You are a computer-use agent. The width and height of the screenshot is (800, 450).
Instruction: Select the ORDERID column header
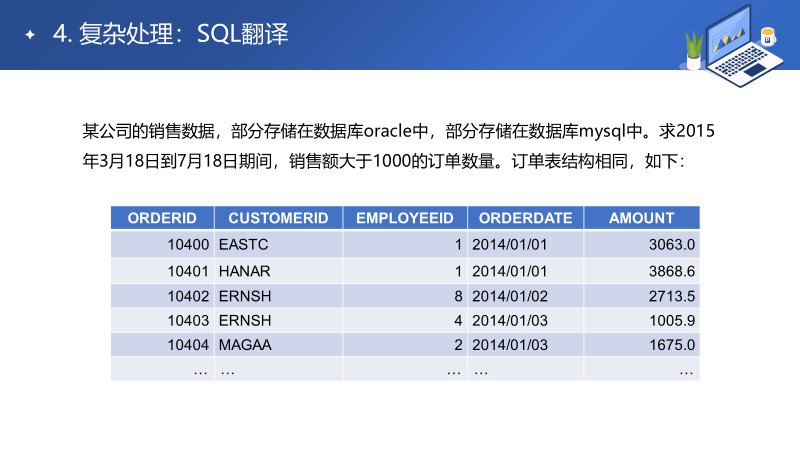162,218
